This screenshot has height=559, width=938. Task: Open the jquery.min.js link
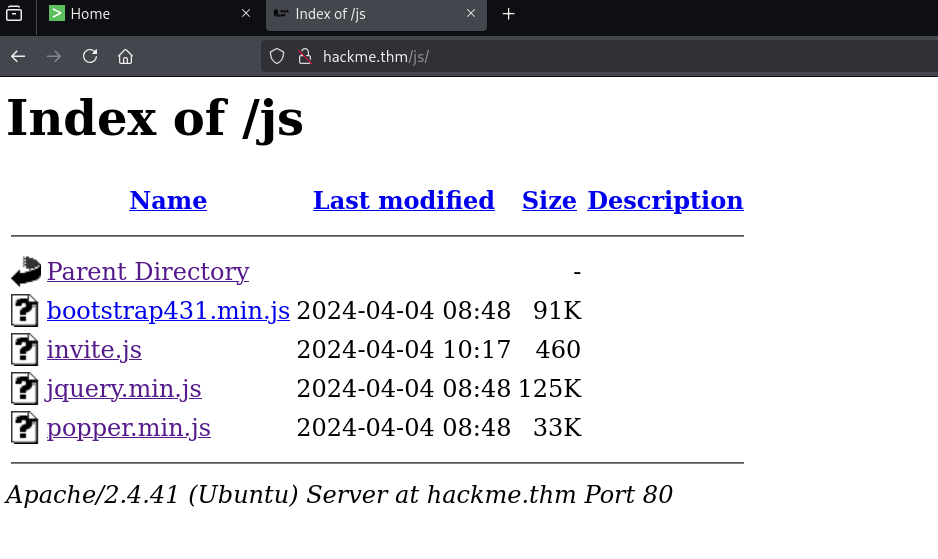pyautogui.click(x=124, y=389)
